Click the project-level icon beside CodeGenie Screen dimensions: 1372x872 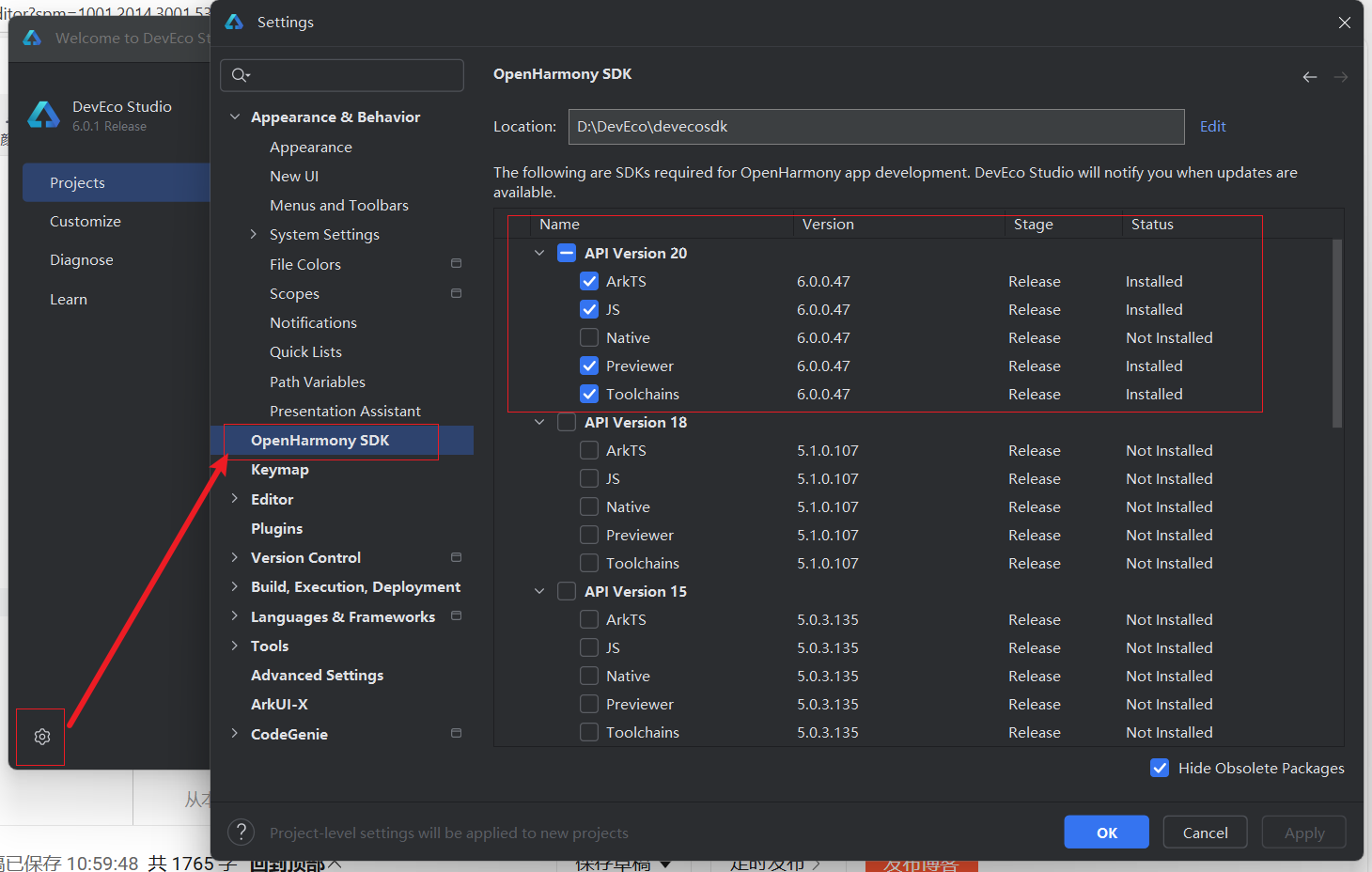tap(457, 733)
